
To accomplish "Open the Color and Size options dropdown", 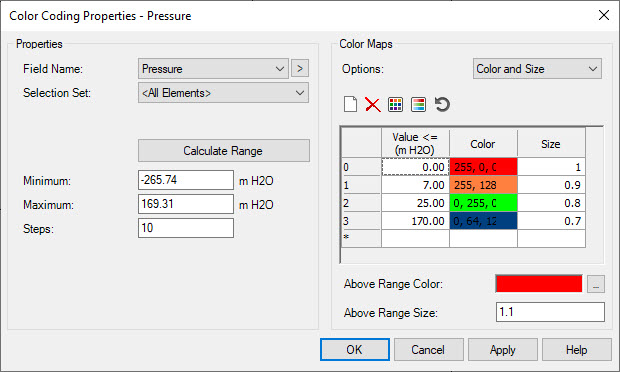I will click(537, 69).
